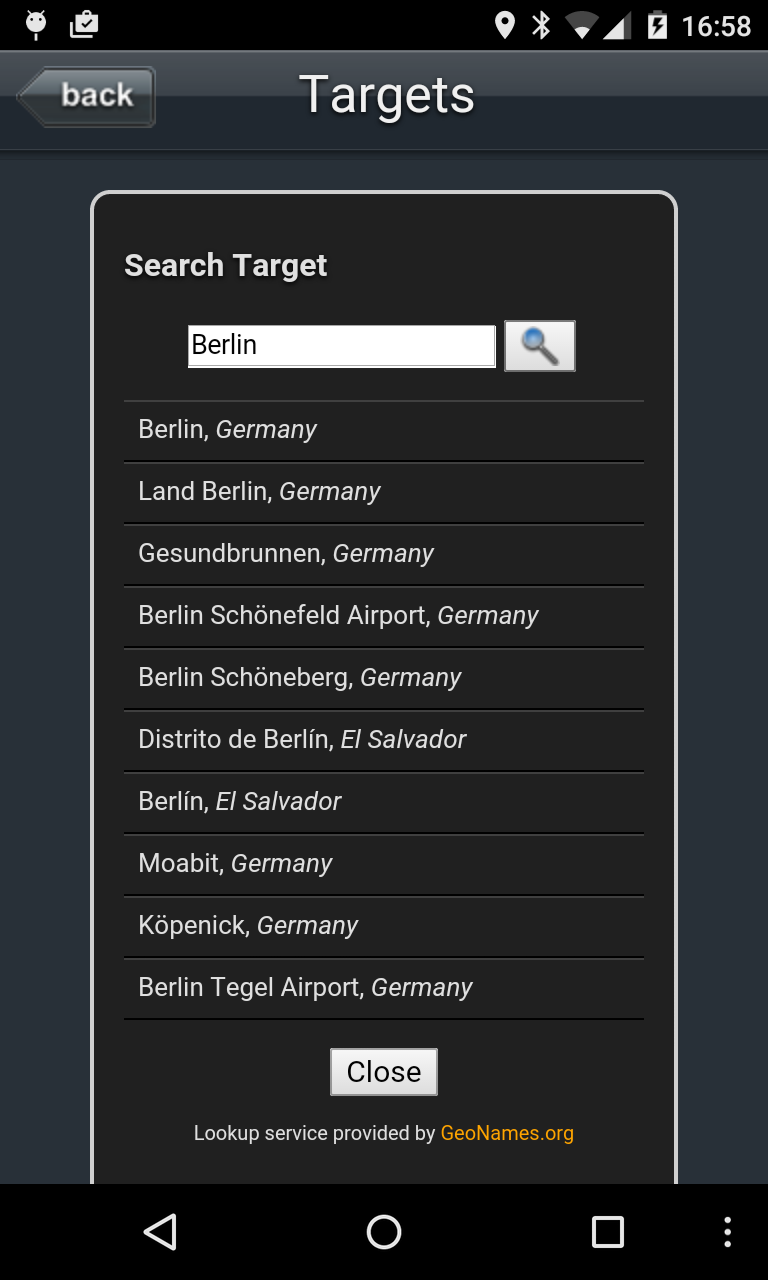Screen dimensions: 768x1280
Task: Select Berlin Schöneberg, Germany entry
Action: coord(384,678)
